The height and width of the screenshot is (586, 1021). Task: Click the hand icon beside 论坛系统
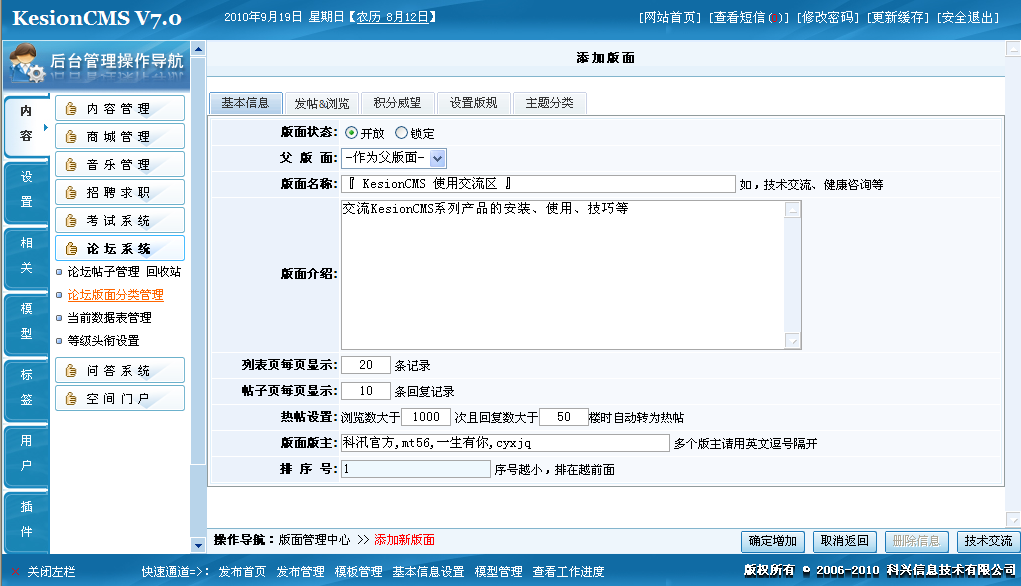pos(72,249)
